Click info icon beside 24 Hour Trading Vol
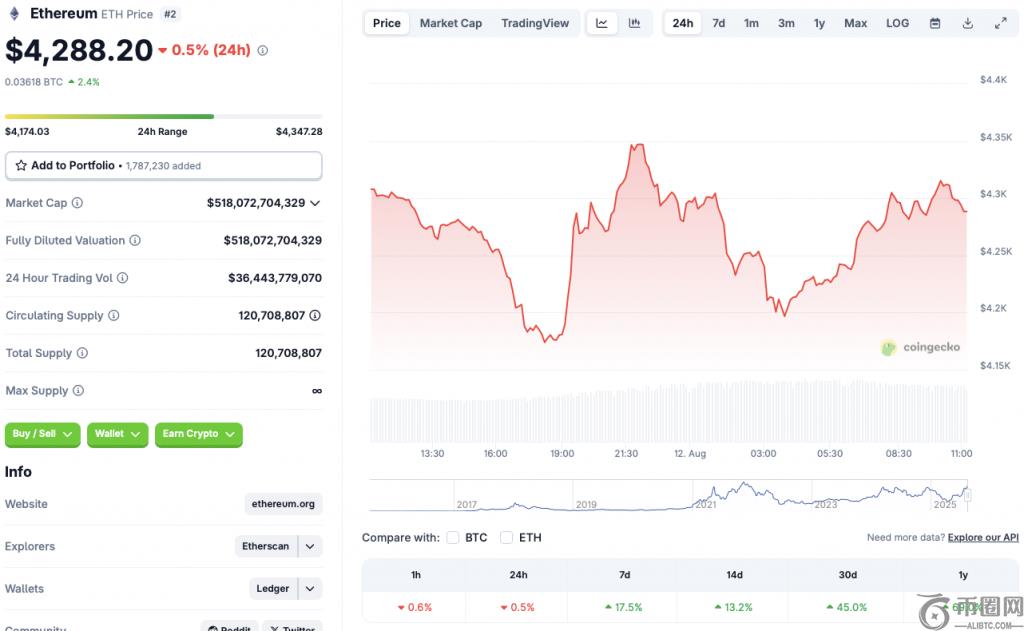1024x631 pixels. click(x=122, y=278)
